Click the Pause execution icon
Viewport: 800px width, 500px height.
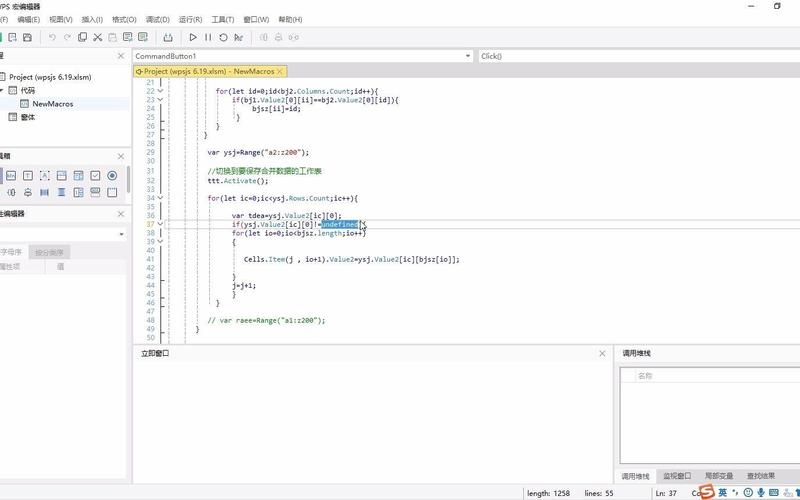point(208,37)
